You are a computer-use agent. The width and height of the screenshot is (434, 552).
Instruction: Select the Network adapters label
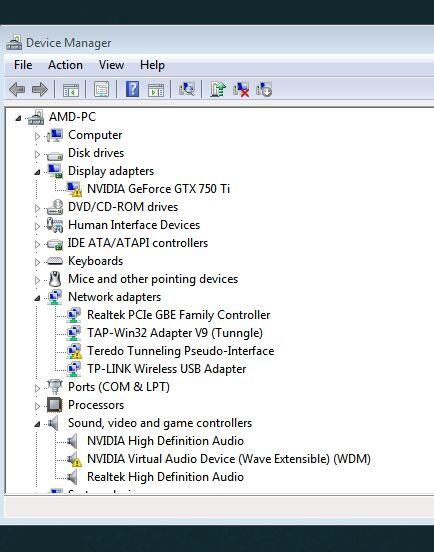[114, 297]
